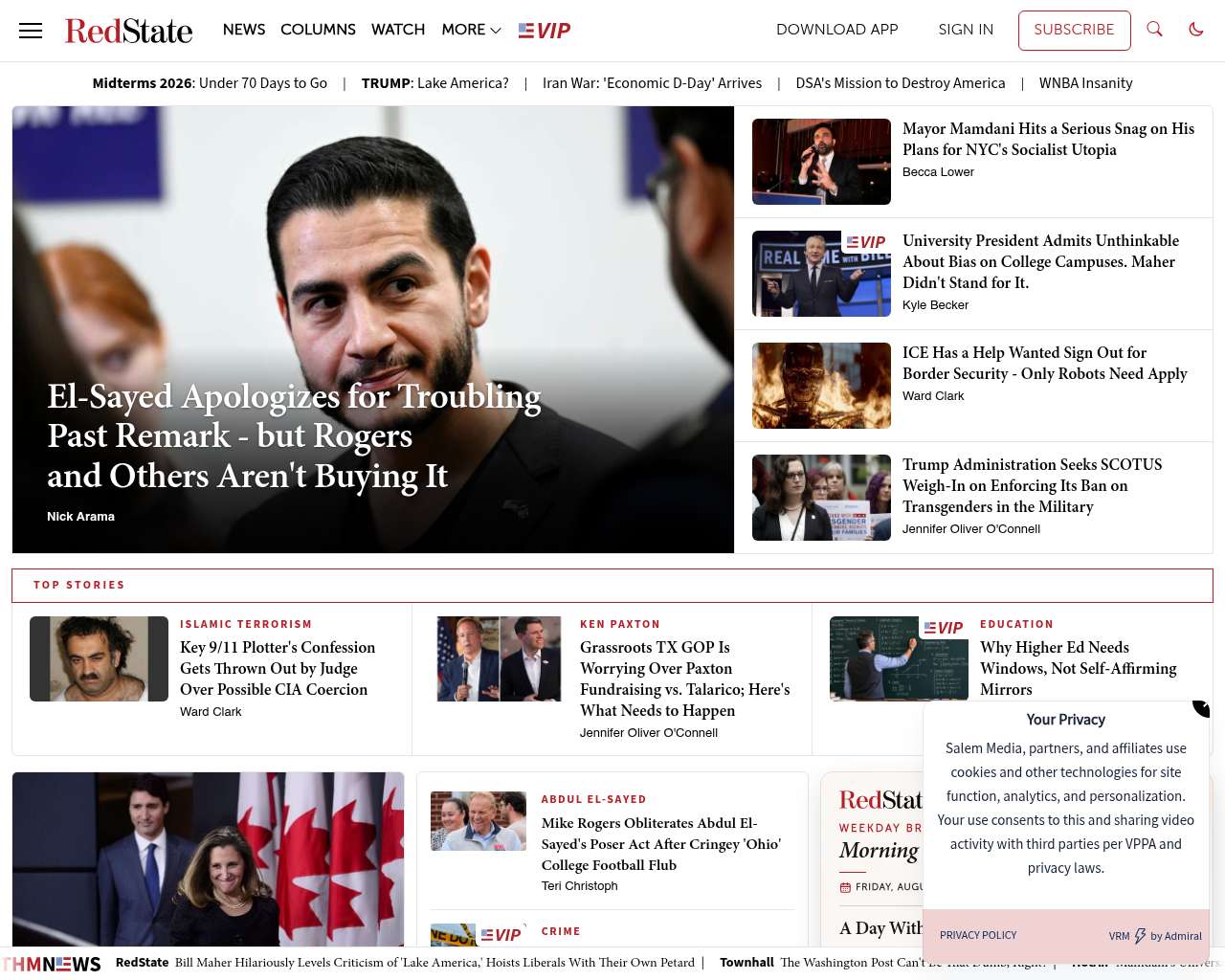This screenshot has width=1225, height=980.
Task: Open KEN PAXTON category tag
Action: [x=620, y=624]
